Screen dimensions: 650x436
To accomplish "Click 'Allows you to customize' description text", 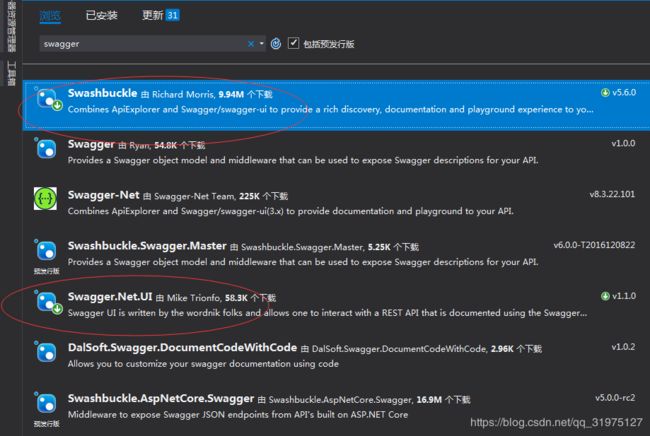I will (x=203, y=363).
